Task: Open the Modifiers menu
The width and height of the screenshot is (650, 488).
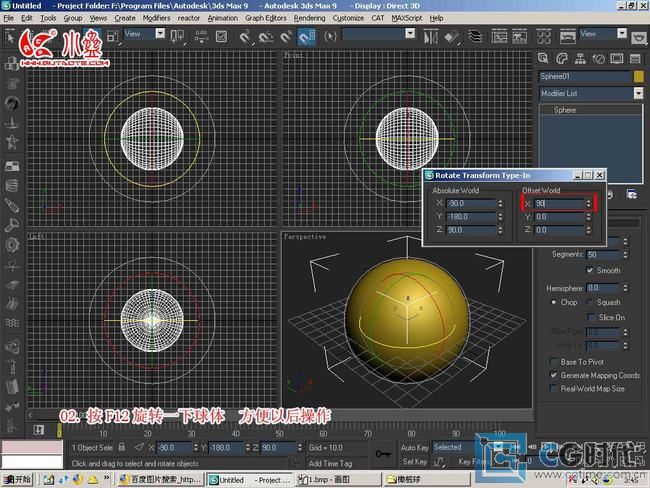Action: 156,18
